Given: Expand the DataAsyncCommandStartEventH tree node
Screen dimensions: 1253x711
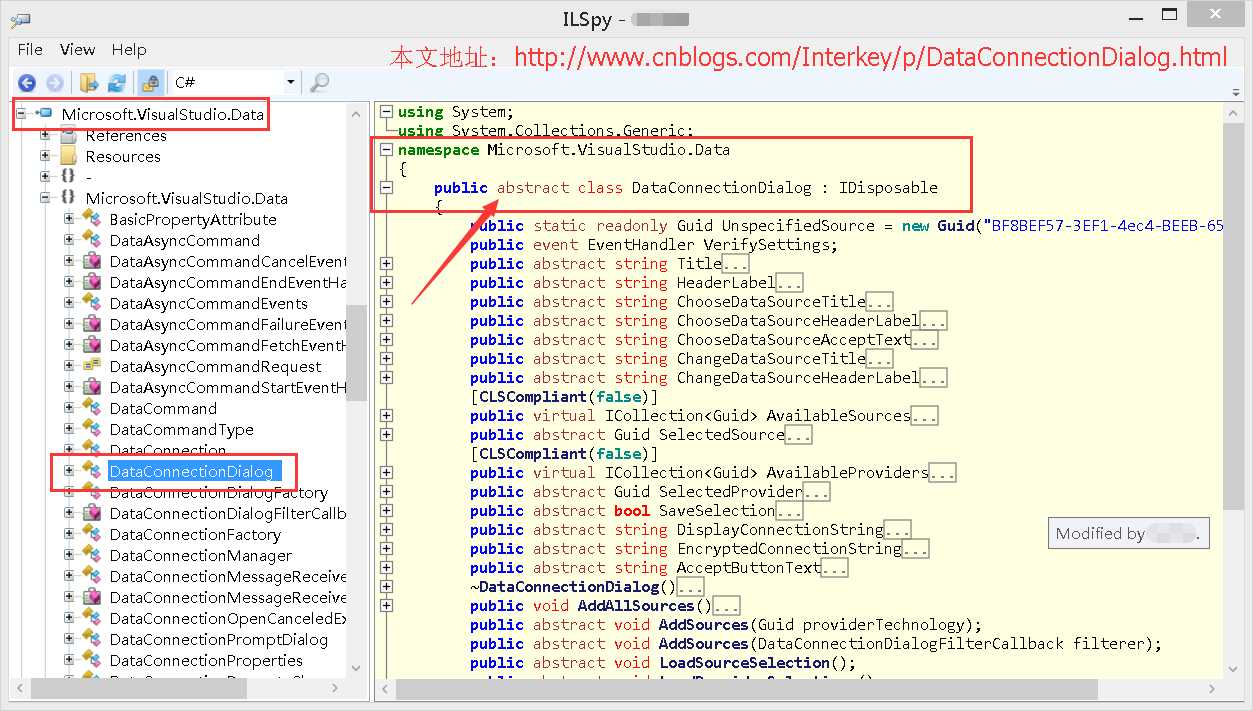Looking at the screenshot, I should click(x=69, y=387).
